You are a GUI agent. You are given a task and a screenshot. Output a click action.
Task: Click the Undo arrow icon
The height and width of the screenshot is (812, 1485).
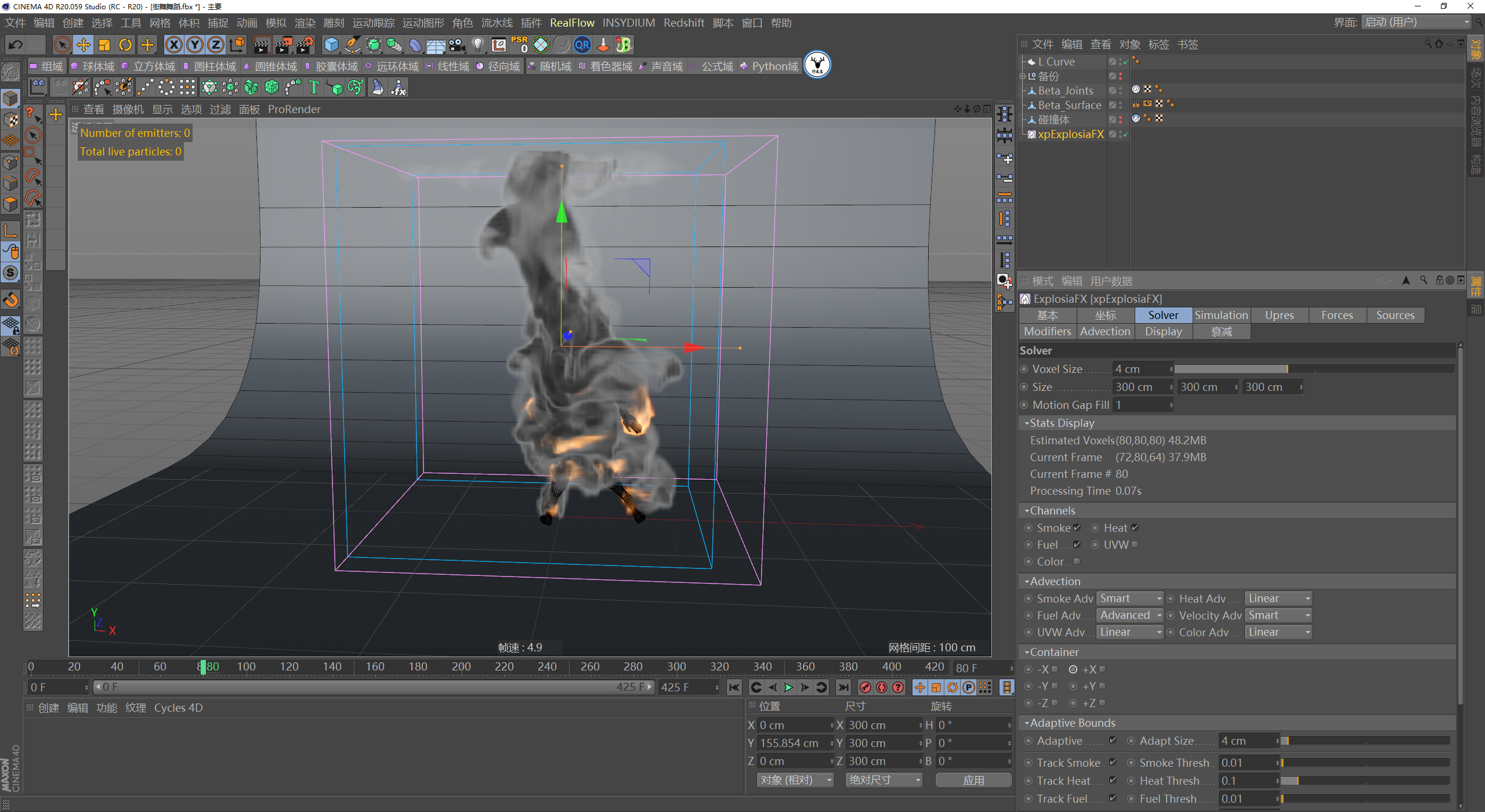pyautogui.click(x=16, y=45)
